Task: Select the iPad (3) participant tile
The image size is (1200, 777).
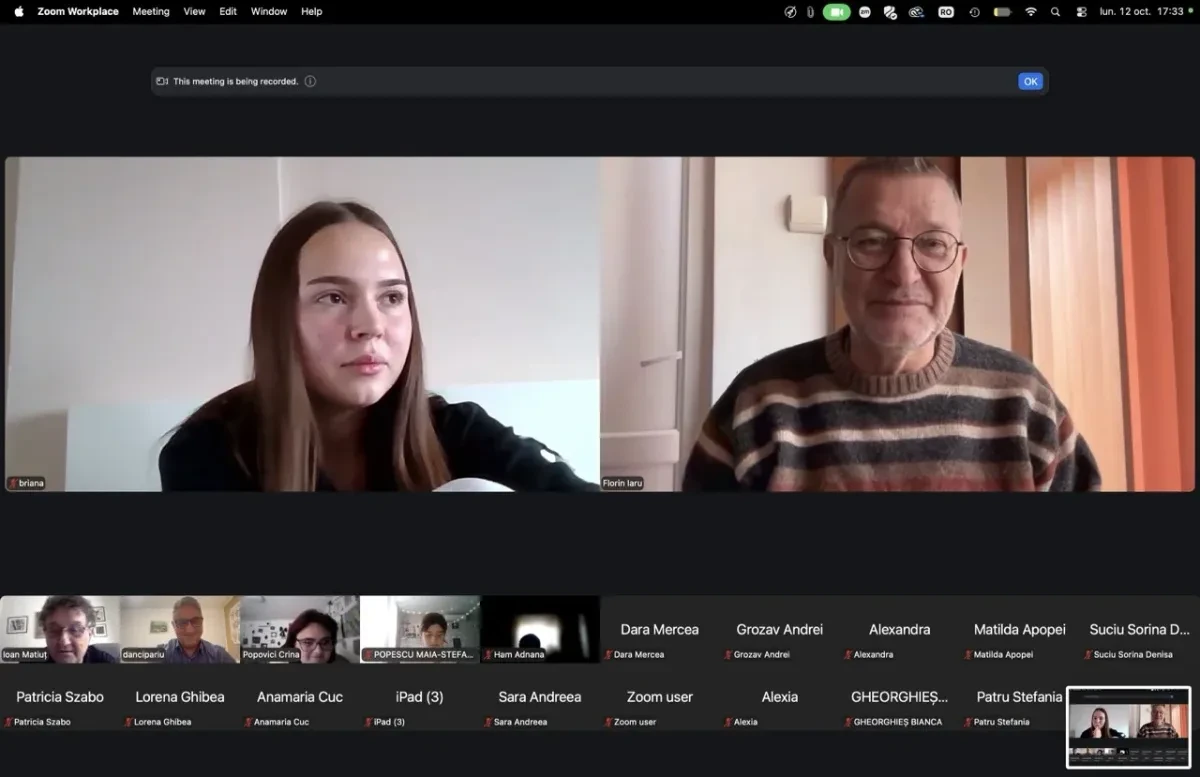Action: [x=420, y=697]
